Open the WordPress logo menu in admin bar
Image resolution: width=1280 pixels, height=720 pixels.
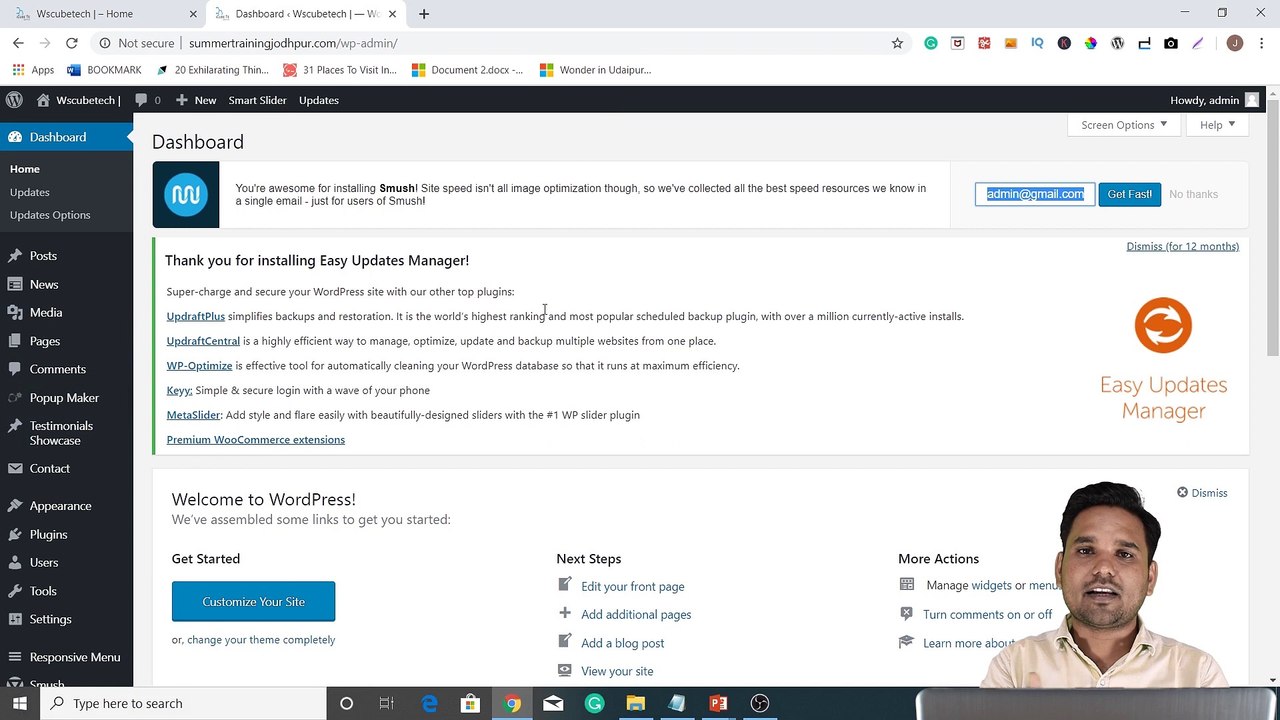(x=14, y=100)
